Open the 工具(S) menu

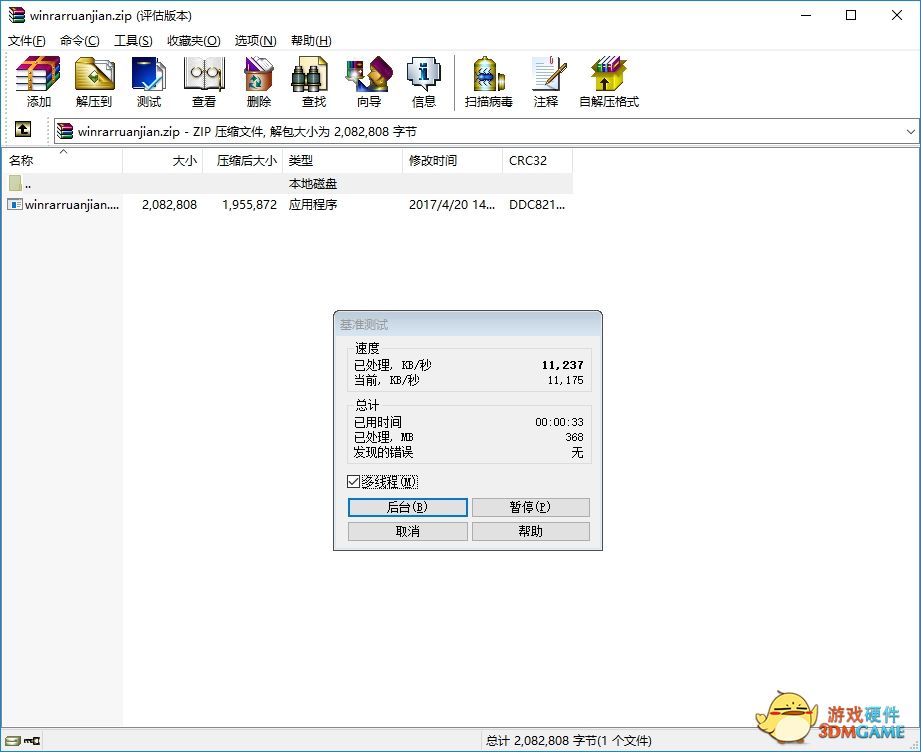point(133,41)
